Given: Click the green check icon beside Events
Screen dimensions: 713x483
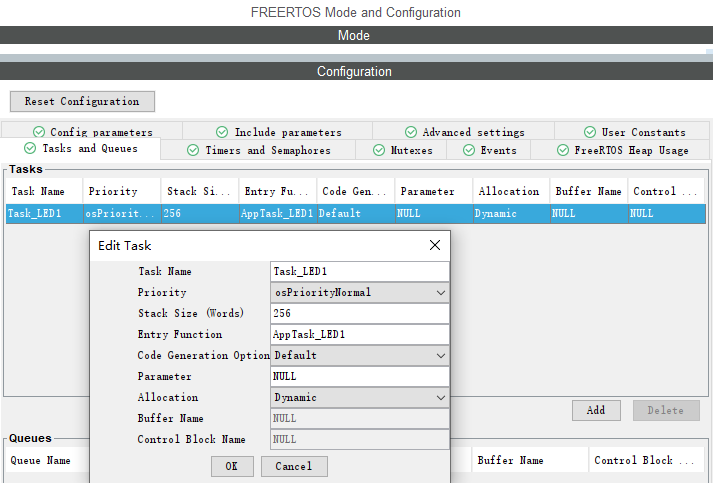Looking at the screenshot, I should click(469, 150).
